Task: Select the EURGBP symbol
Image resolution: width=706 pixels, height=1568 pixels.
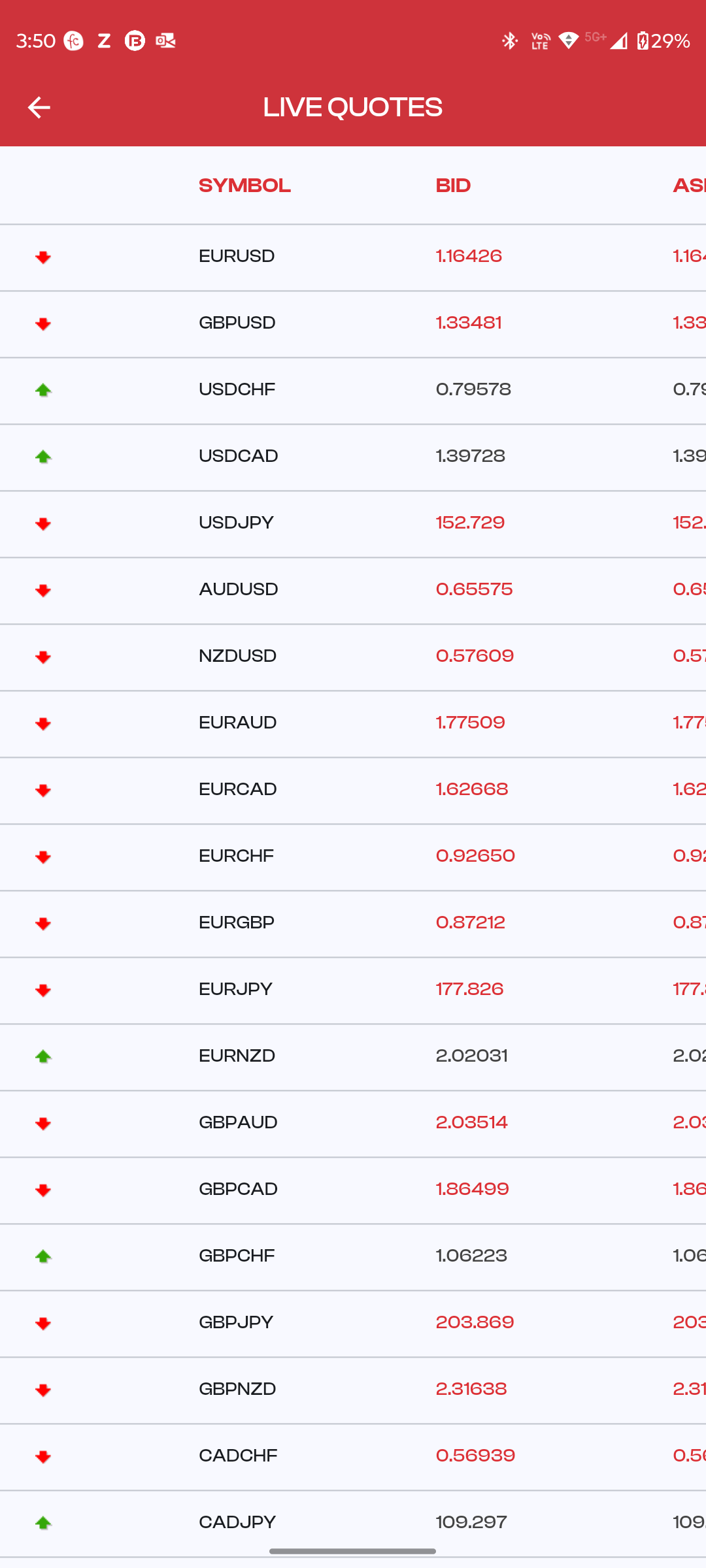Action: [x=236, y=923]
